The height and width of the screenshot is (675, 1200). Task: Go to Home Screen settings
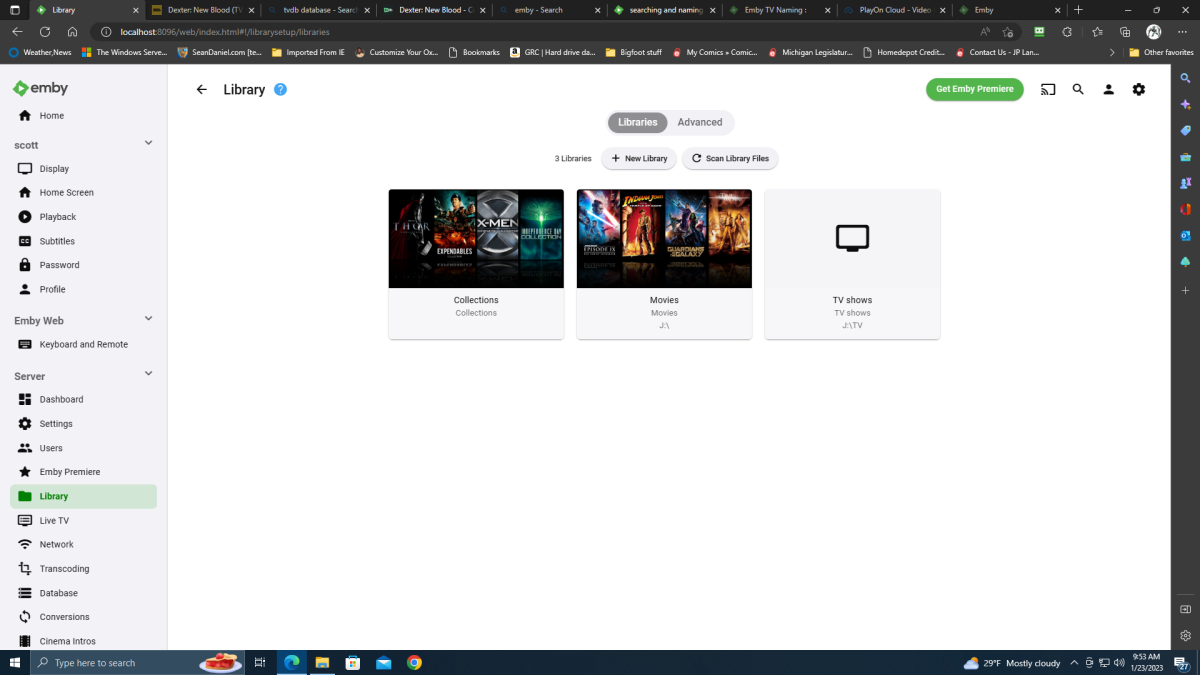(x=84, y=193)
